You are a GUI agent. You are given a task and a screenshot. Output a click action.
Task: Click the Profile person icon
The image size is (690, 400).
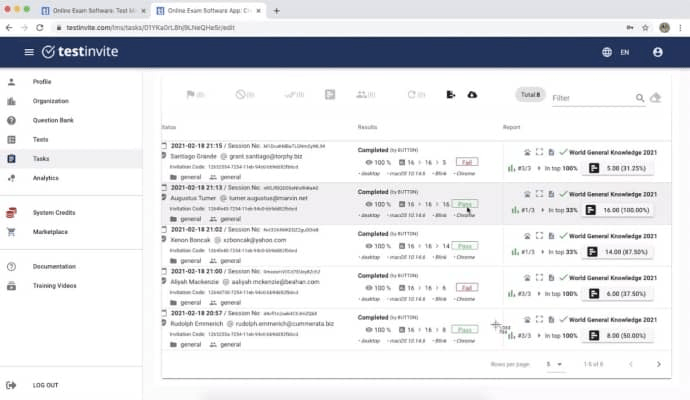click(11, 82)
